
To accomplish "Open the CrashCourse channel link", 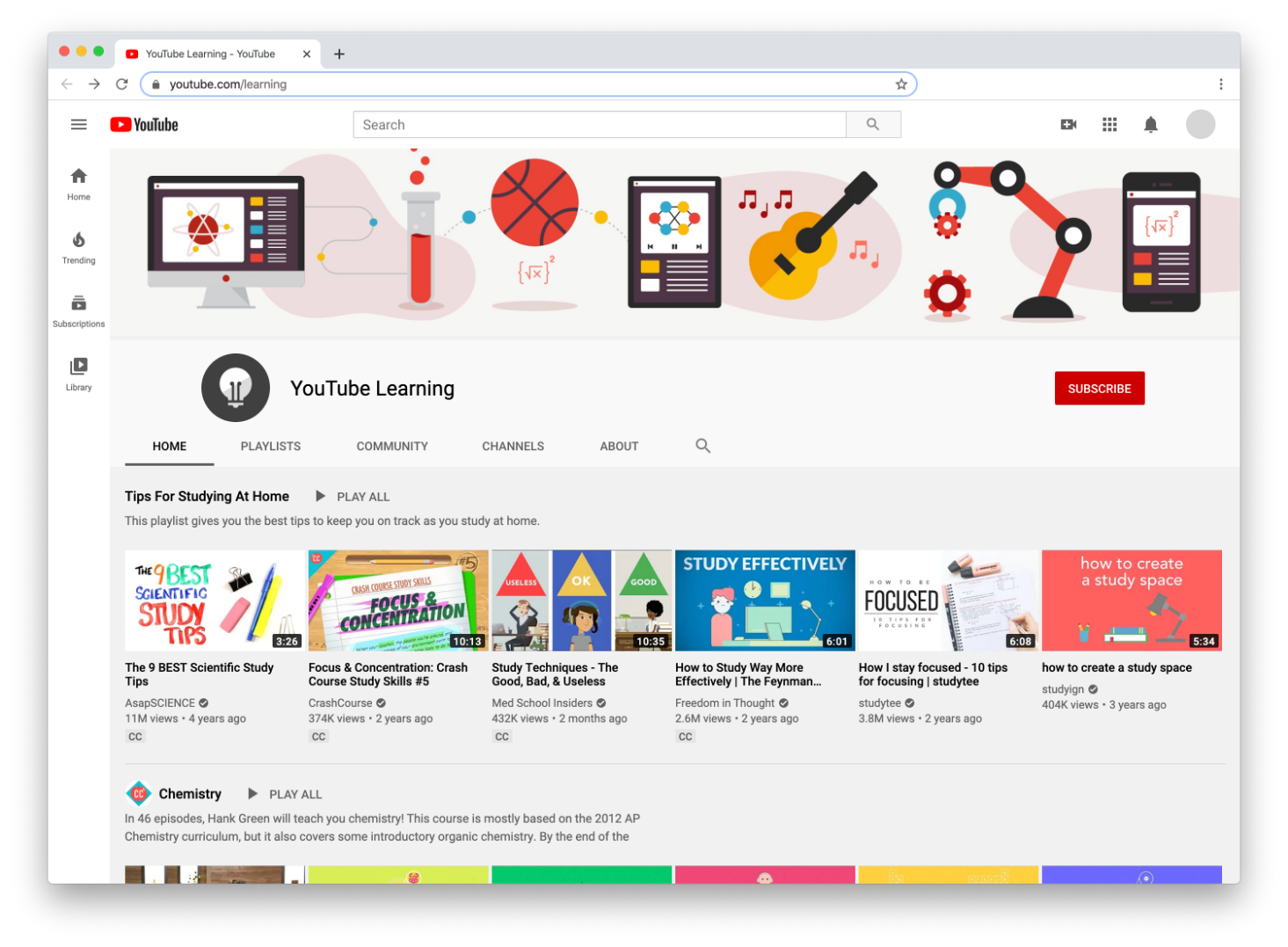I will pyautogui.click(x=340, y=703).
